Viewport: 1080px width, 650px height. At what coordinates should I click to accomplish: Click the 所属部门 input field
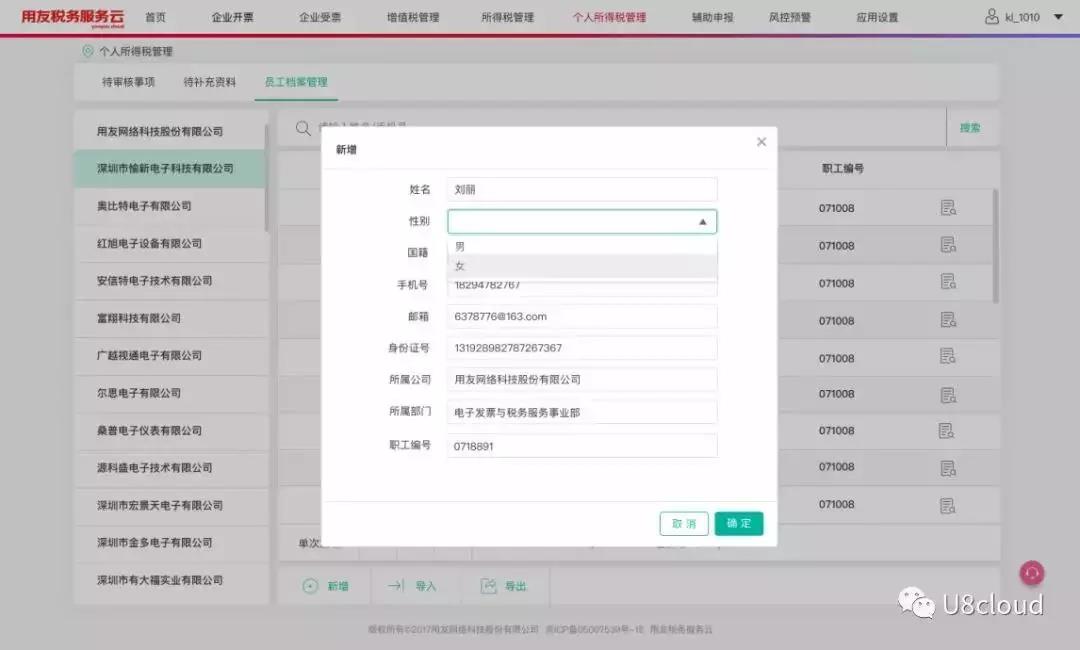582,412
